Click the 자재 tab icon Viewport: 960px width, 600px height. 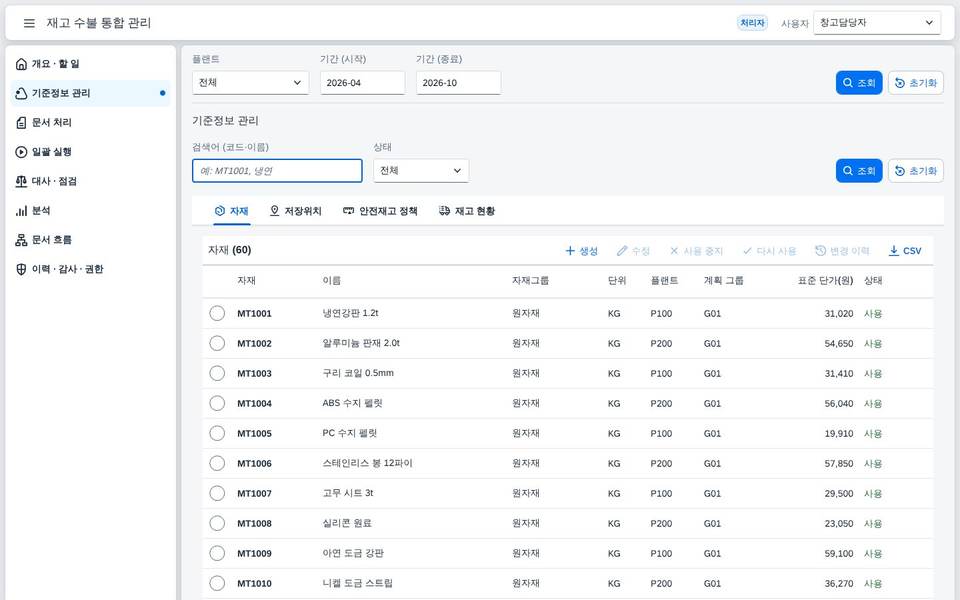click(220, 211)
